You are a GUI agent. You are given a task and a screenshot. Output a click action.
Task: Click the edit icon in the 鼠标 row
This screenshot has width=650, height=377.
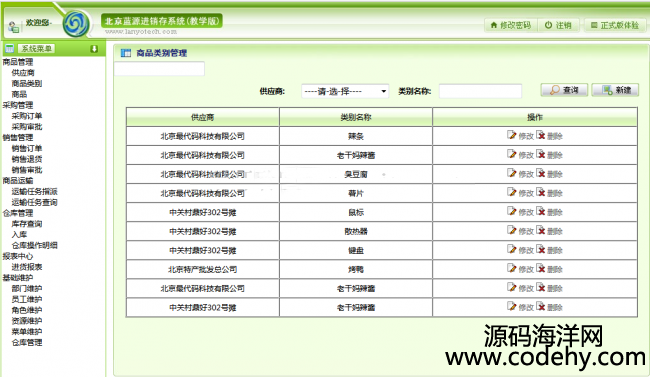tap(512, 212)
